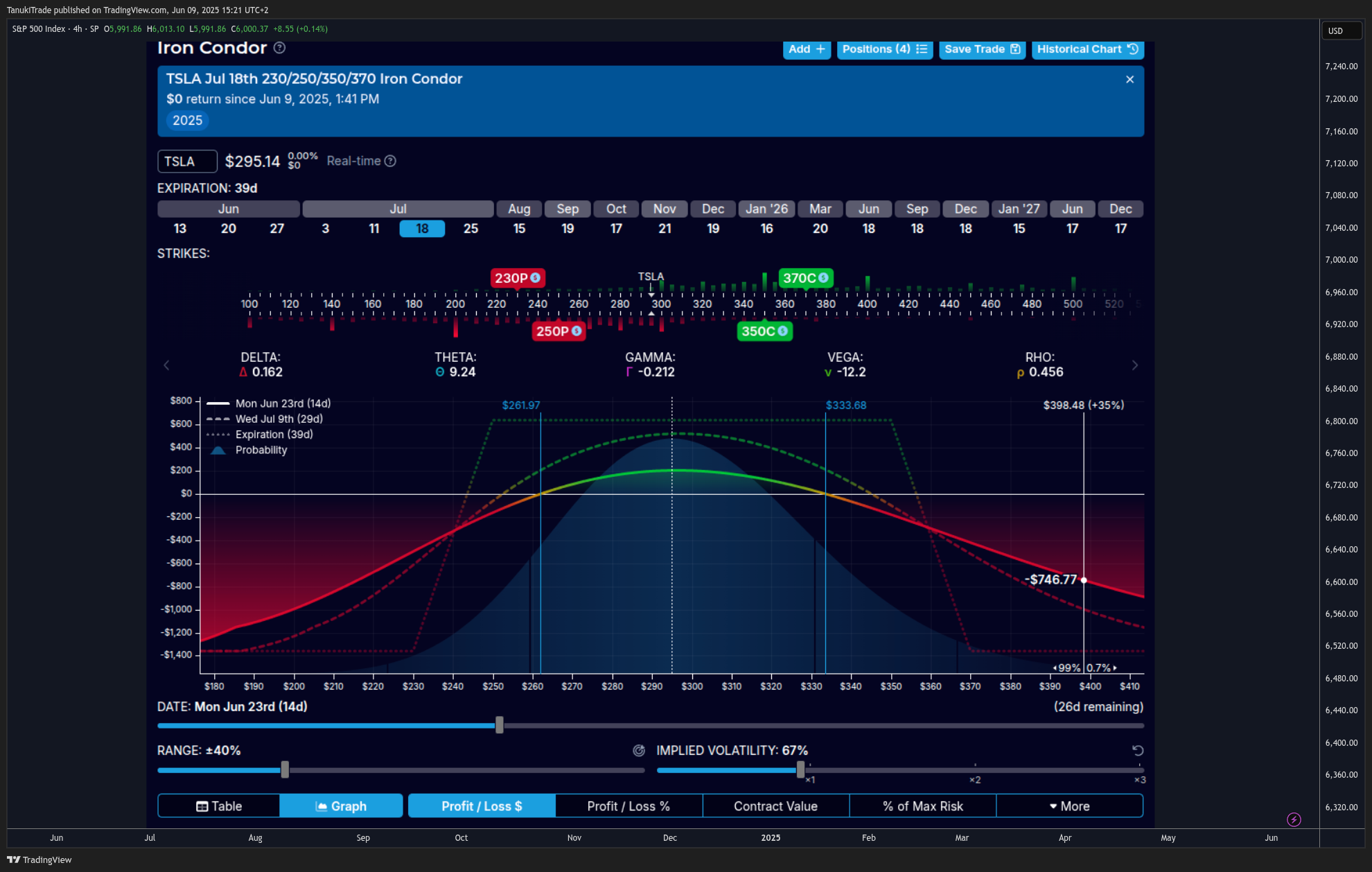Click S&P 500 Index symbol title
Screen dimensions: 1372x872
pos(39,29)
